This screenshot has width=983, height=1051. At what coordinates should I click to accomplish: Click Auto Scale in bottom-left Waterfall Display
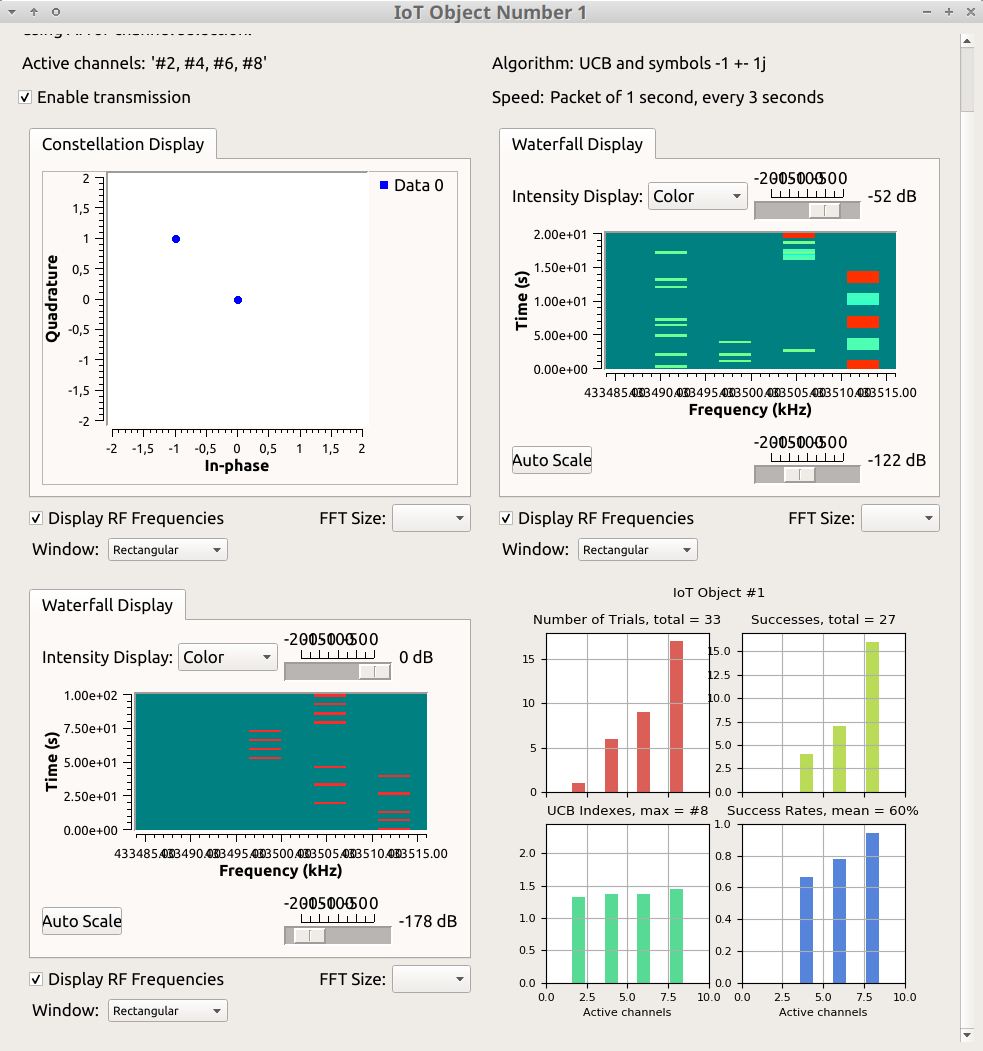(82, 922)
